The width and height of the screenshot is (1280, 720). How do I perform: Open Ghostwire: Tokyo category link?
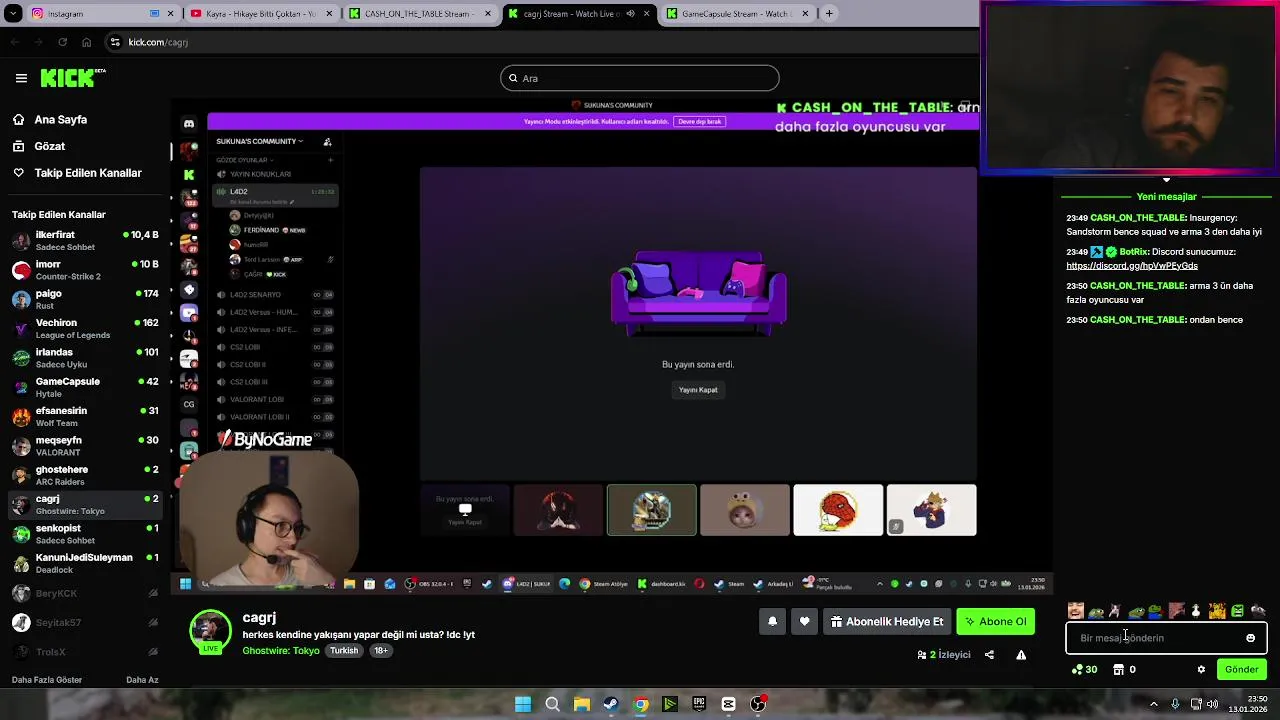281,651
